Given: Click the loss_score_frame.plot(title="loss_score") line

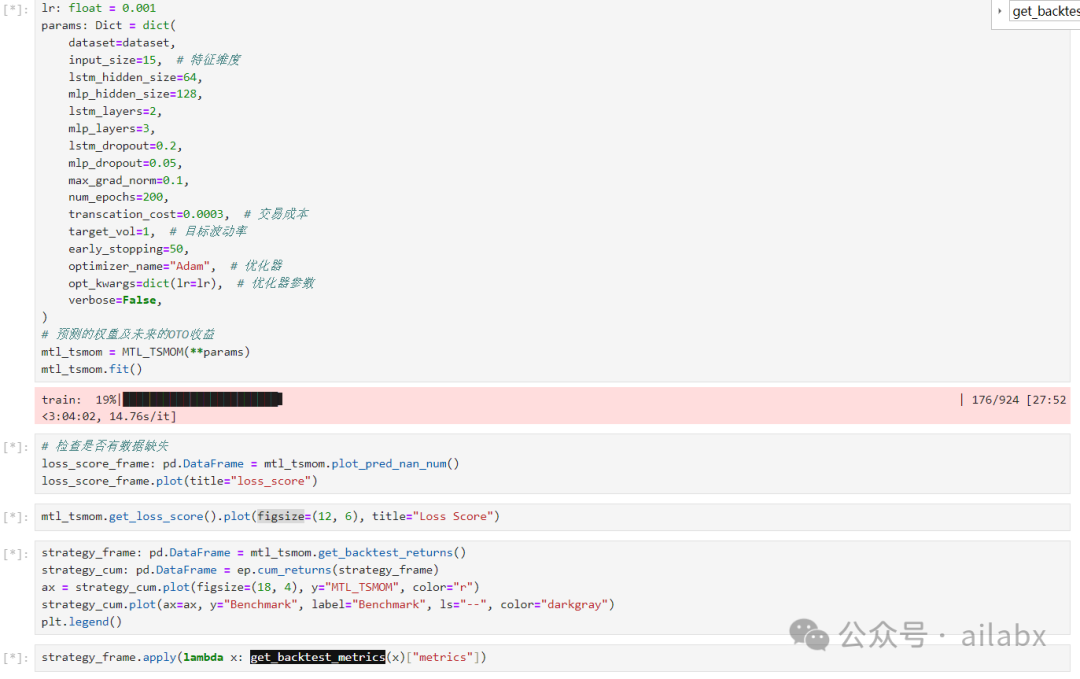Looking at the screenshot, I should click(179, 481).
